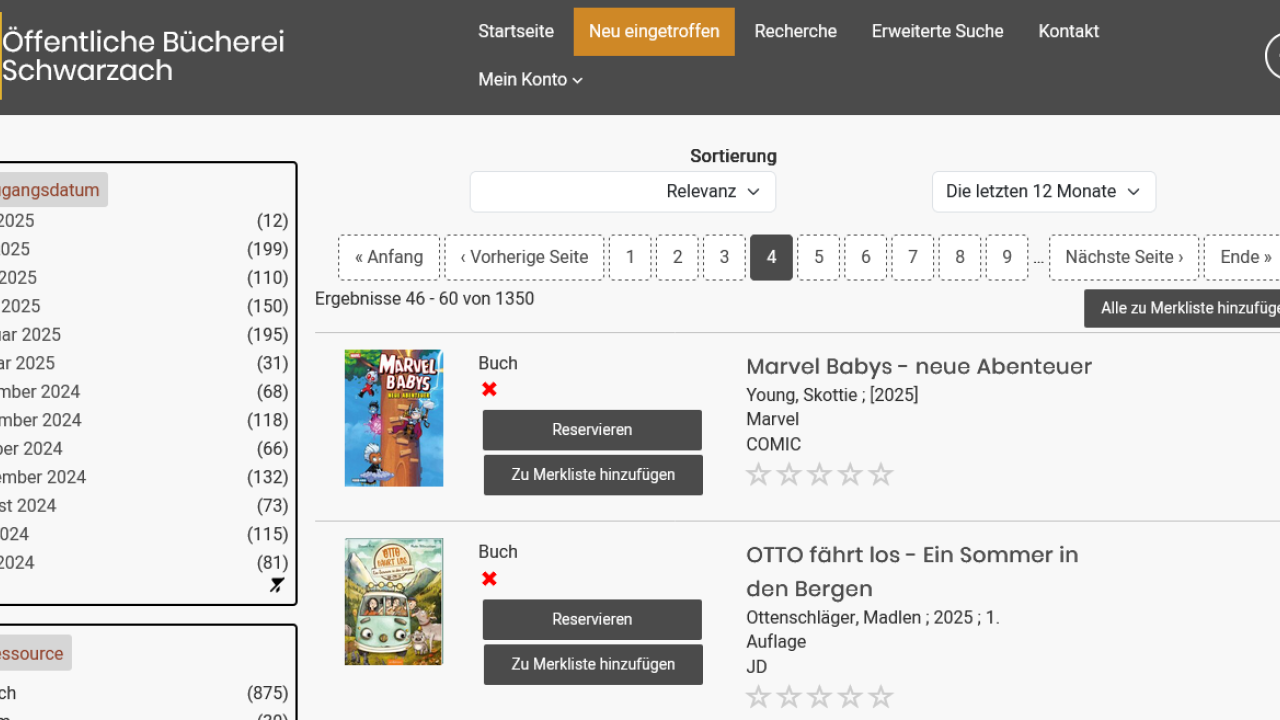
Task: Jump to « Anfang of results
Action: coord(389,258)
